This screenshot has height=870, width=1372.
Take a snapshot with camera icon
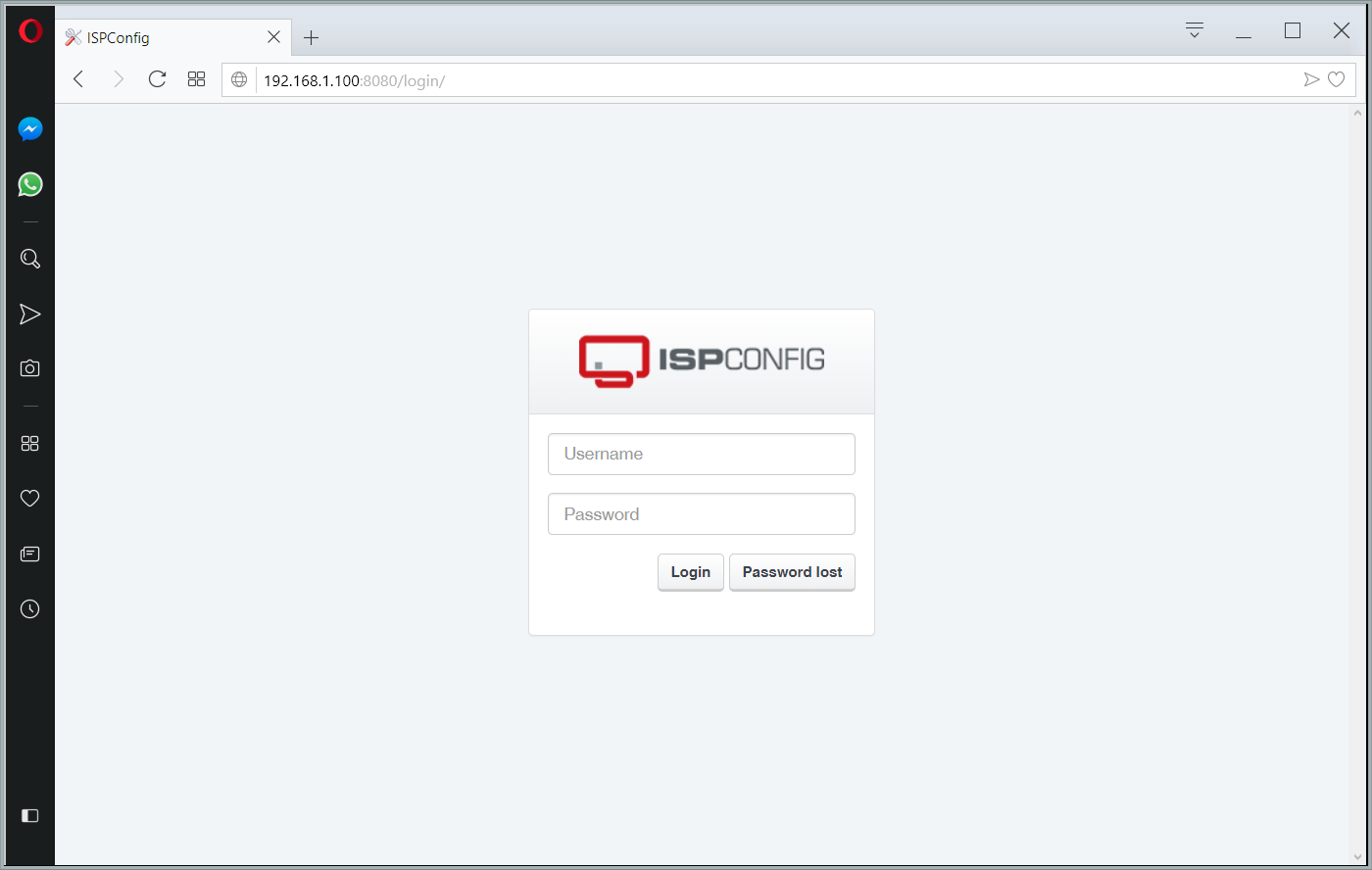click(30, 368)
